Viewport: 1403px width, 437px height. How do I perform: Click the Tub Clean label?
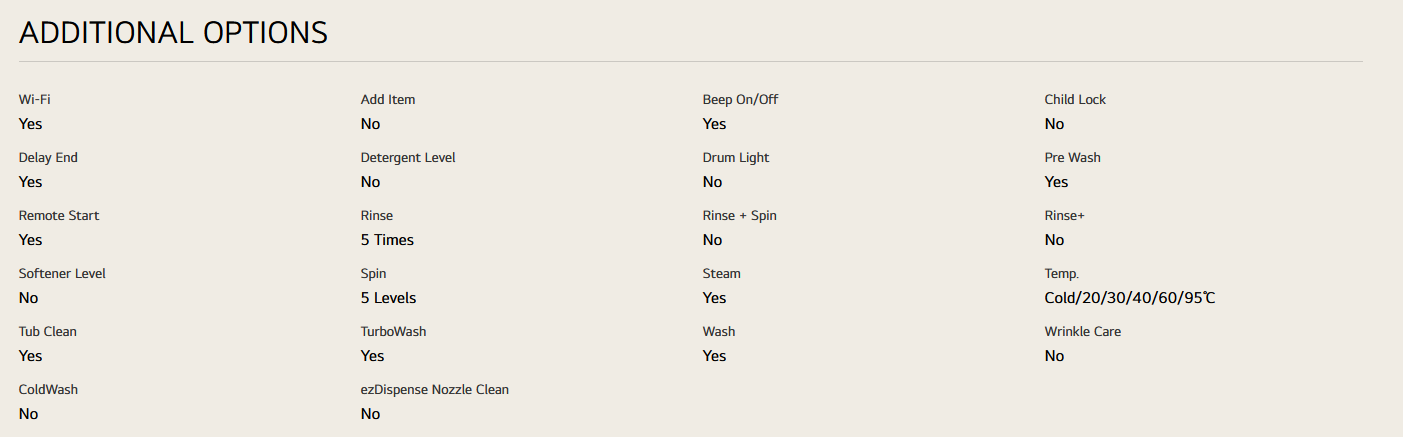point(48,332)
